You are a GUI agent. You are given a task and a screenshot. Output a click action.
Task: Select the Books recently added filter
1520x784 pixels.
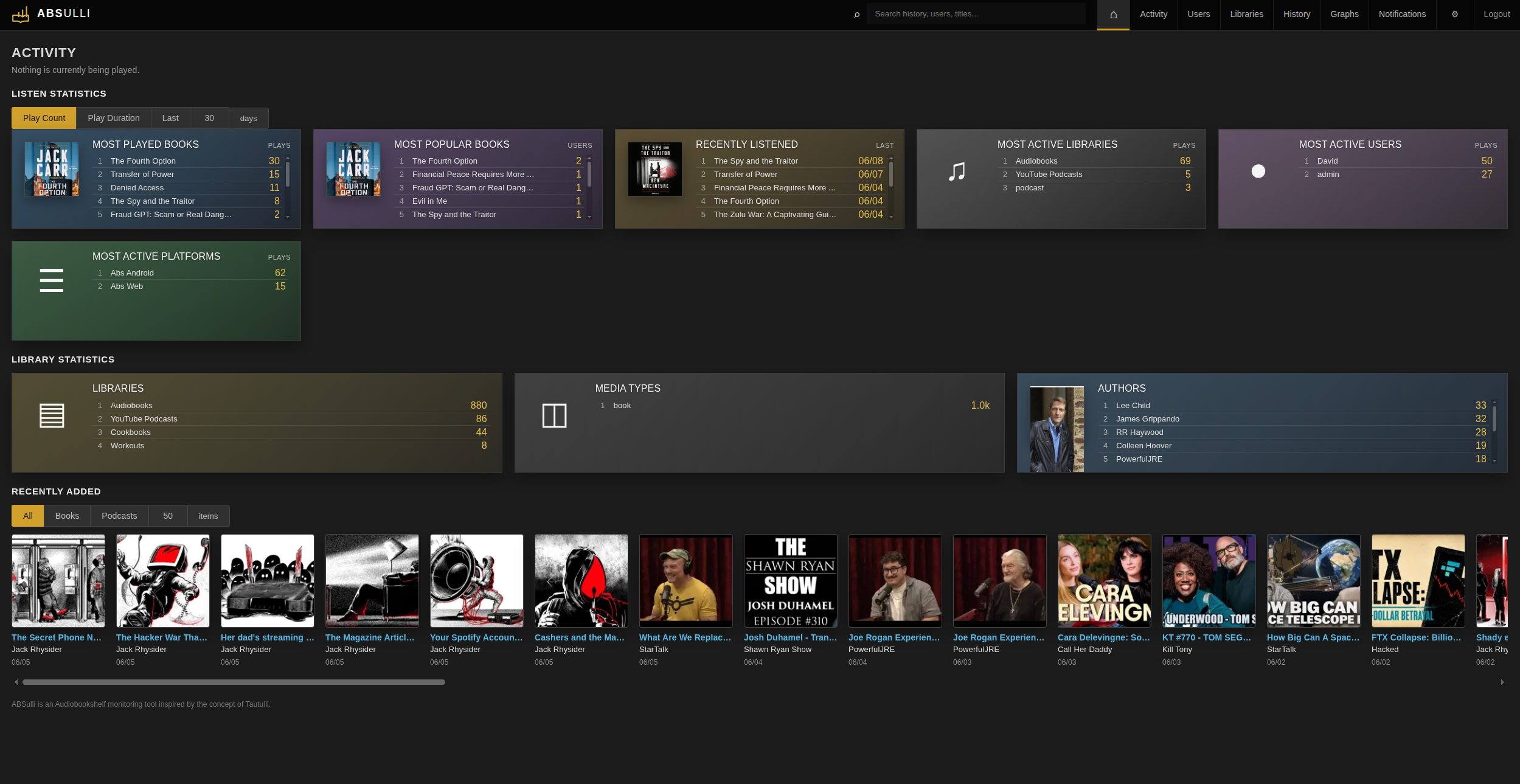point(67,516)
